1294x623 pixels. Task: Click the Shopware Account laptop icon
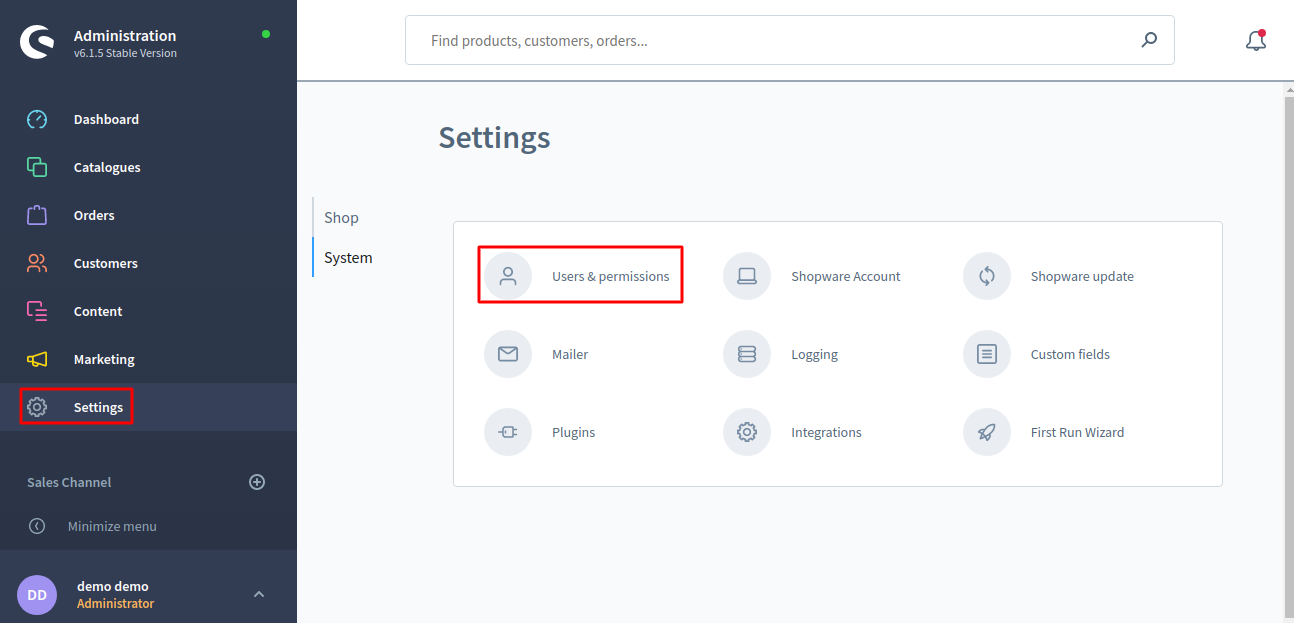coord(747,276)
